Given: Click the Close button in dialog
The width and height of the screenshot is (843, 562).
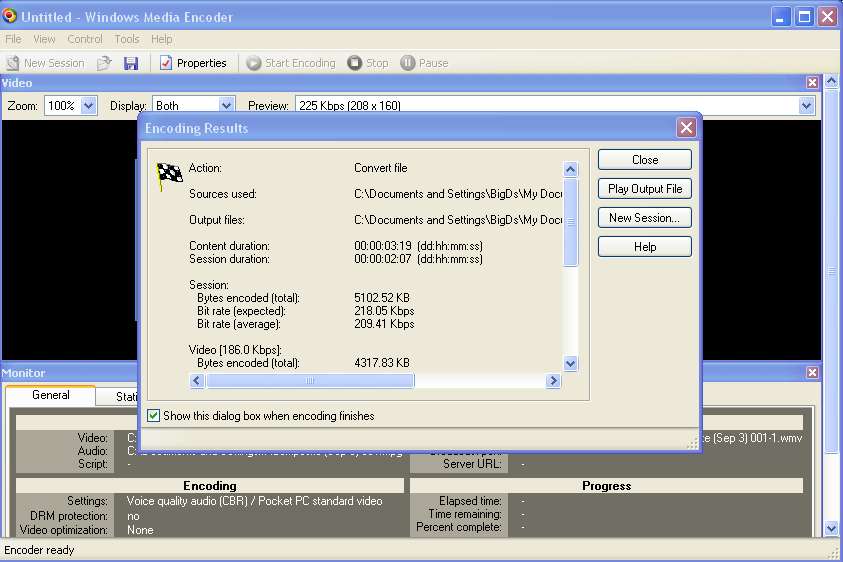Looking at the screenshot, I should coord(645,160).
